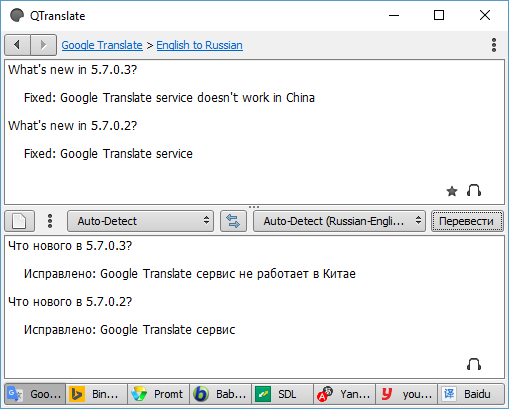The image size is (509, 409).
Task: Clear text with the blank page button
Action: point(19,221)
